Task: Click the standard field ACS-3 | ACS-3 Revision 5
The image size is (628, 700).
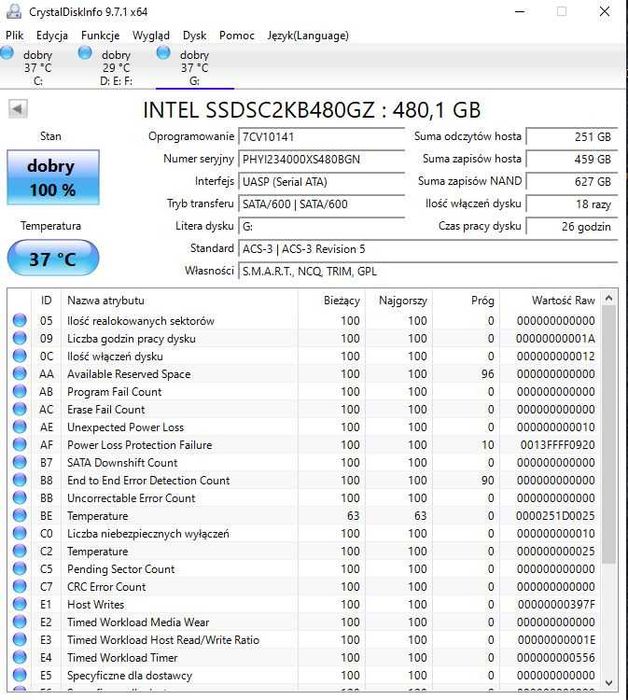Action: [428, 249]
